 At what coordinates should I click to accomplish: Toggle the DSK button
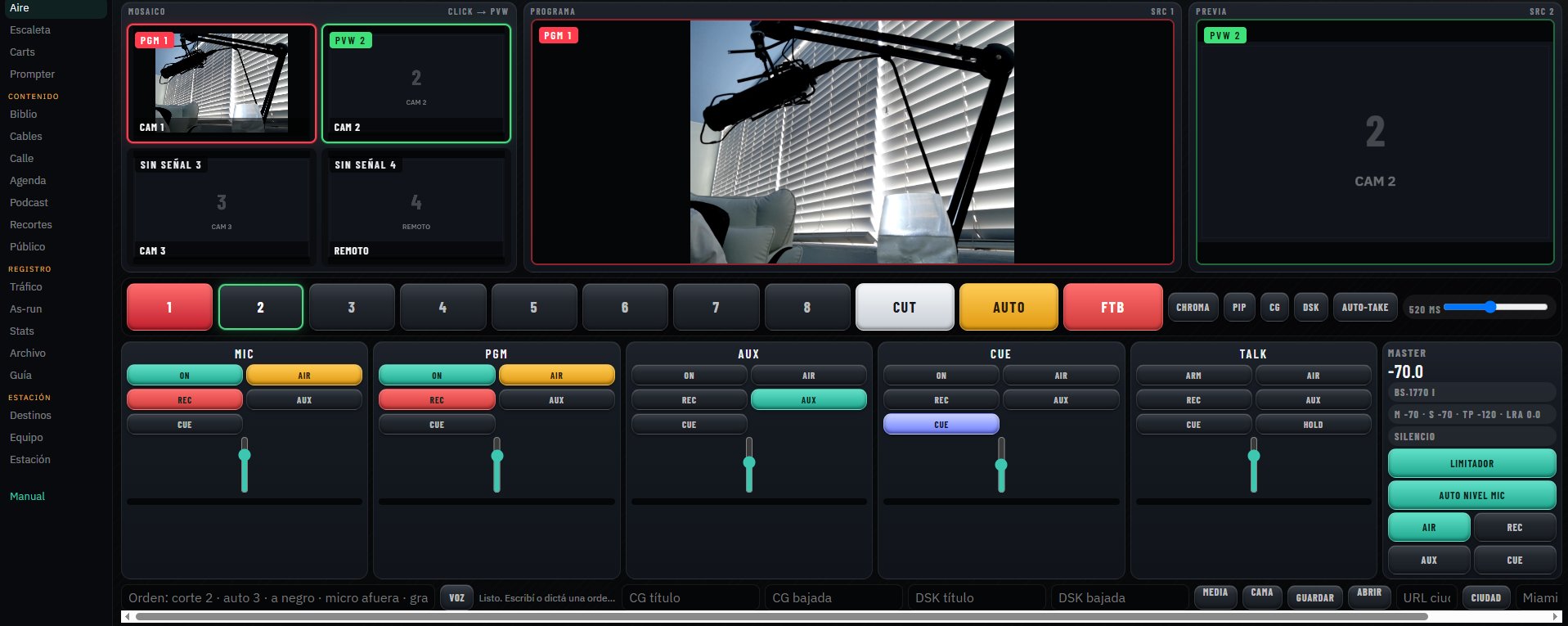click(1310, 307)
